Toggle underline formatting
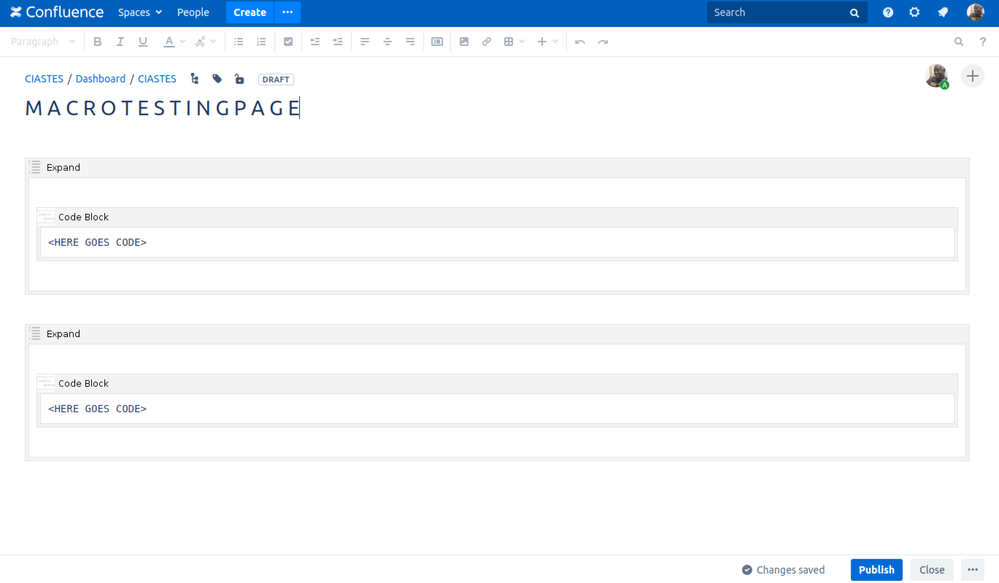The image size is (999, 583). pos(142,41)
